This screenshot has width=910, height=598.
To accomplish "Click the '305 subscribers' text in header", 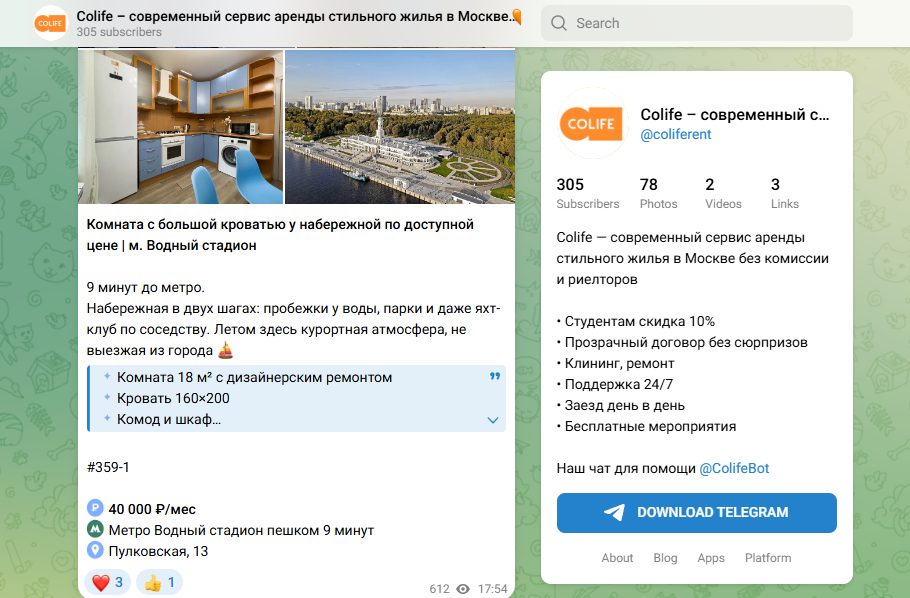I will click(x=119, y=32).
